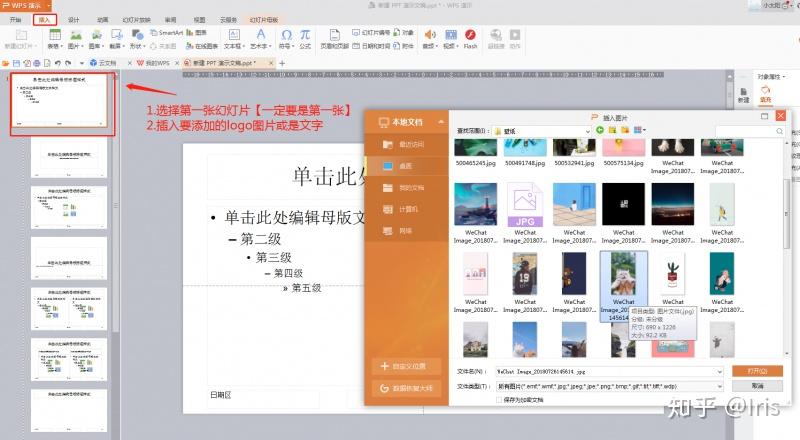Switch to the 视图 (View) ribbon tab
Screen dimensions: 800x440
tap(199, 20)
